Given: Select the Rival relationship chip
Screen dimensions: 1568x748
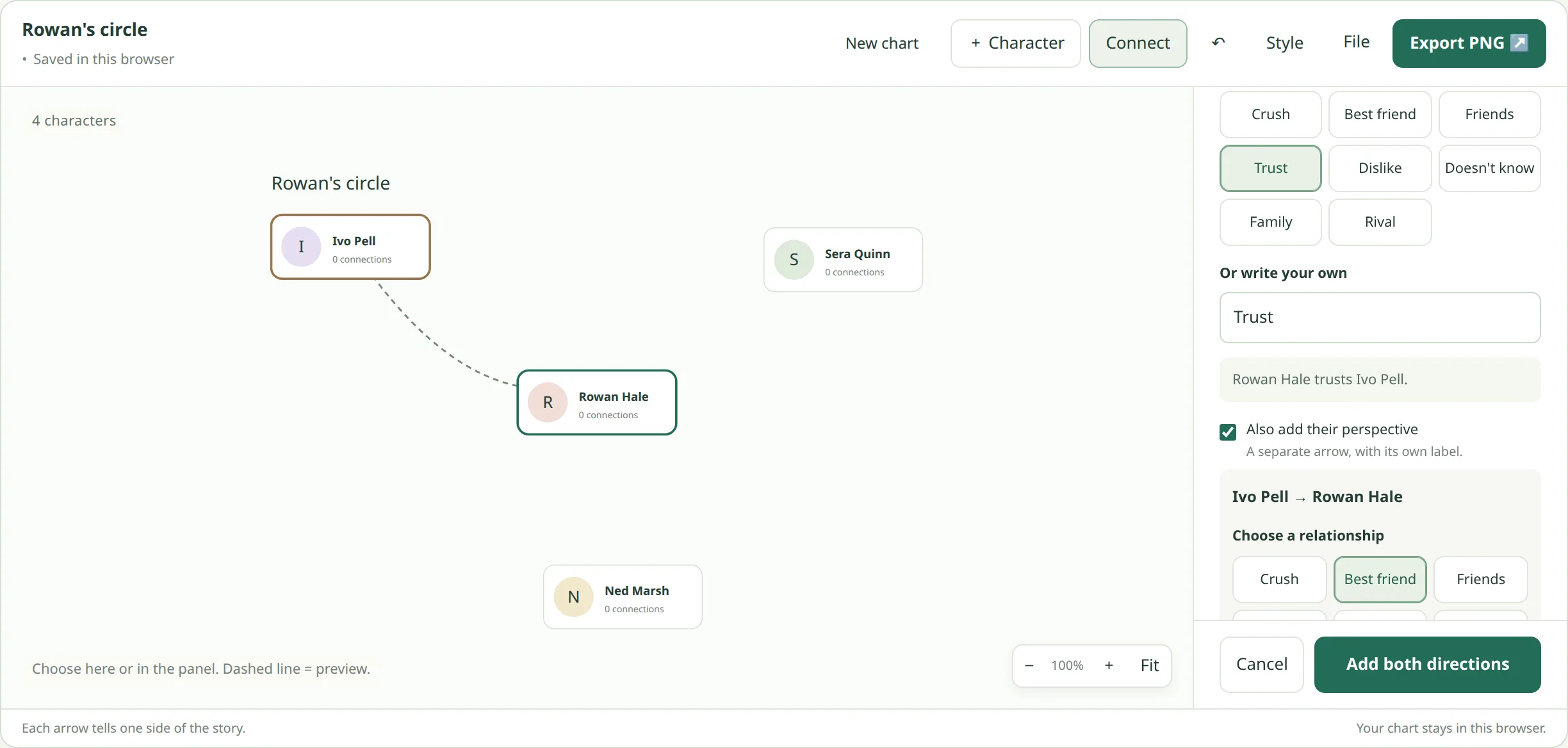Looking at the screenshot, I should tap(1380, 222).
